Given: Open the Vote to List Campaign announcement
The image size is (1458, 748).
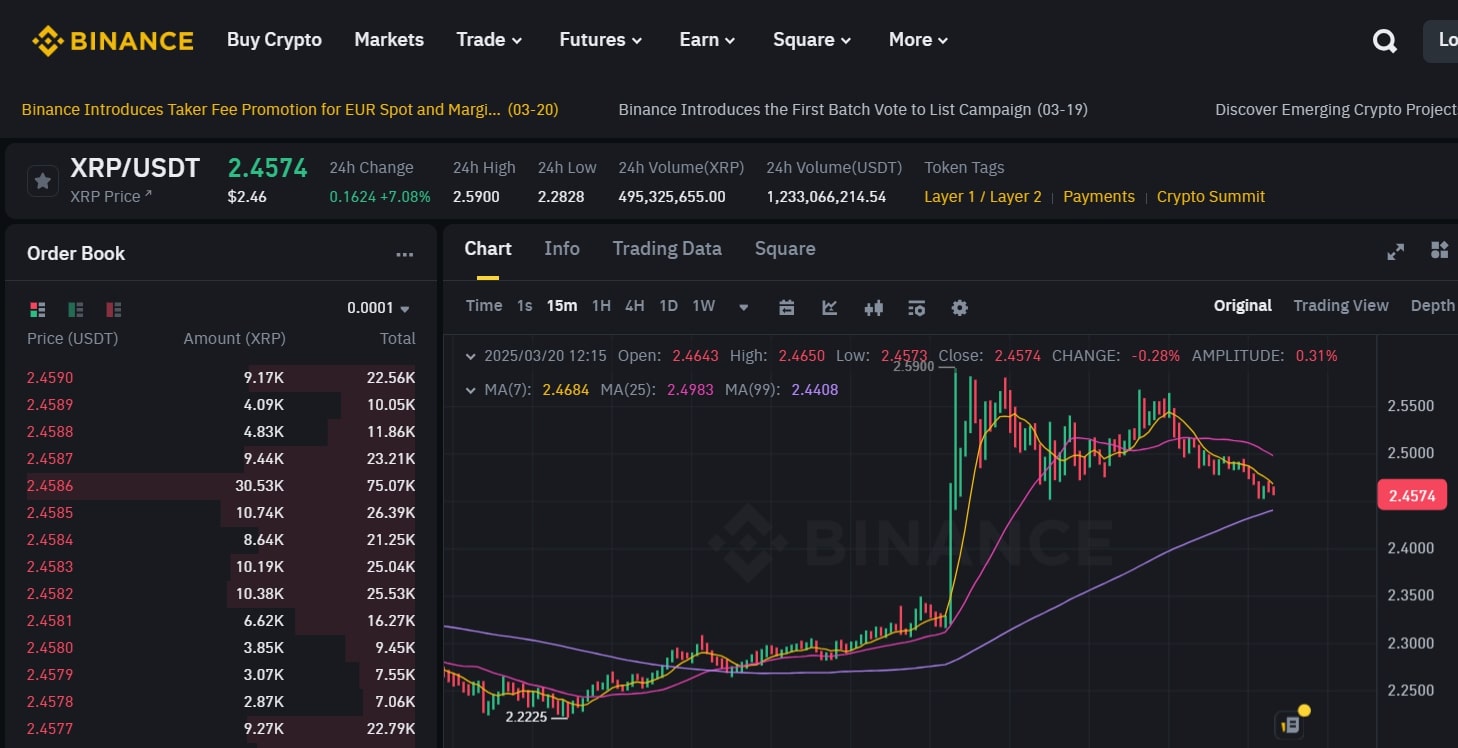Looking at the screenshot, I should coord(853,109).
